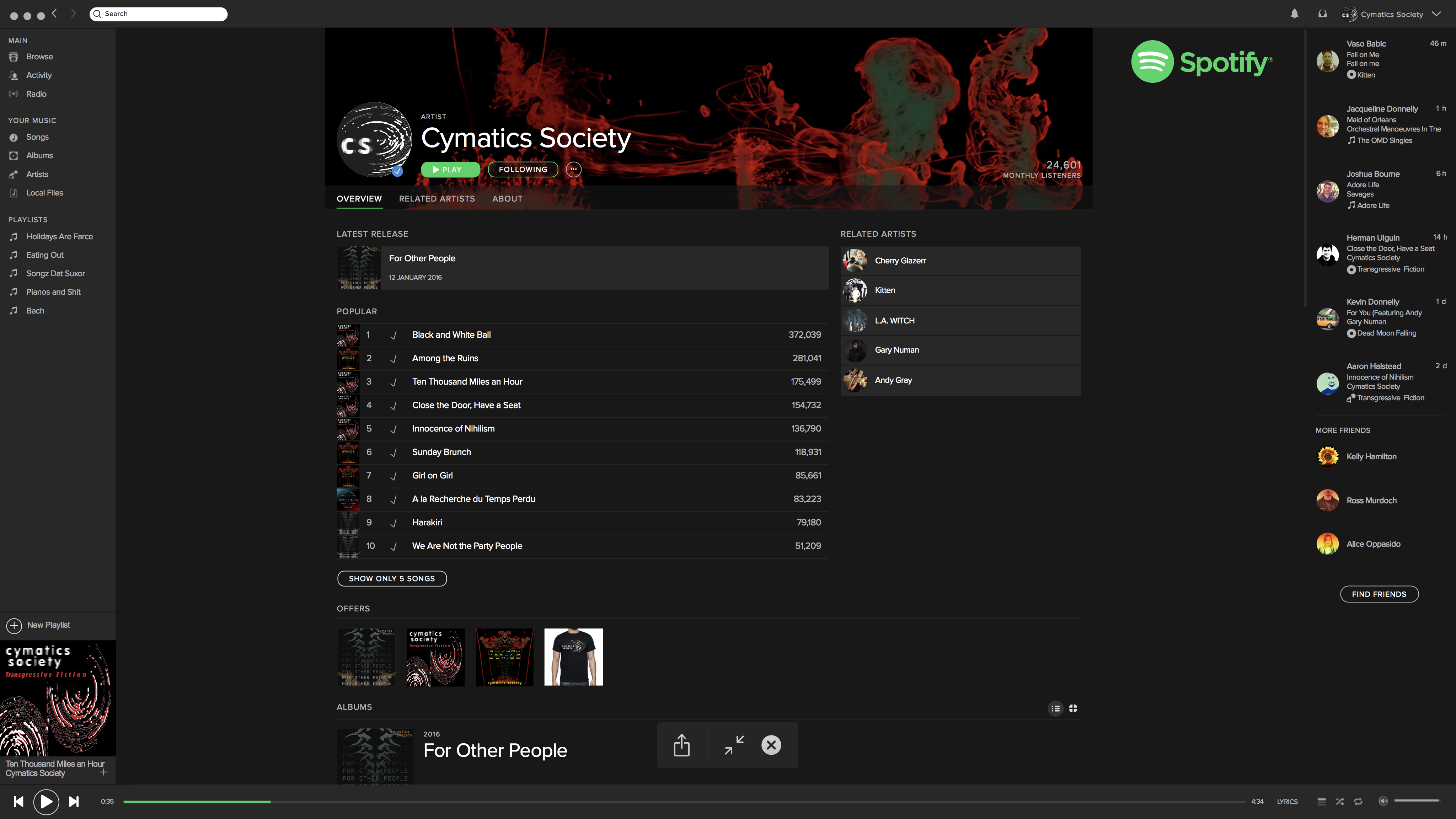Switch albums to list view icon
The width and height of the screenshot is (1456, 819).
point(1055,709)
